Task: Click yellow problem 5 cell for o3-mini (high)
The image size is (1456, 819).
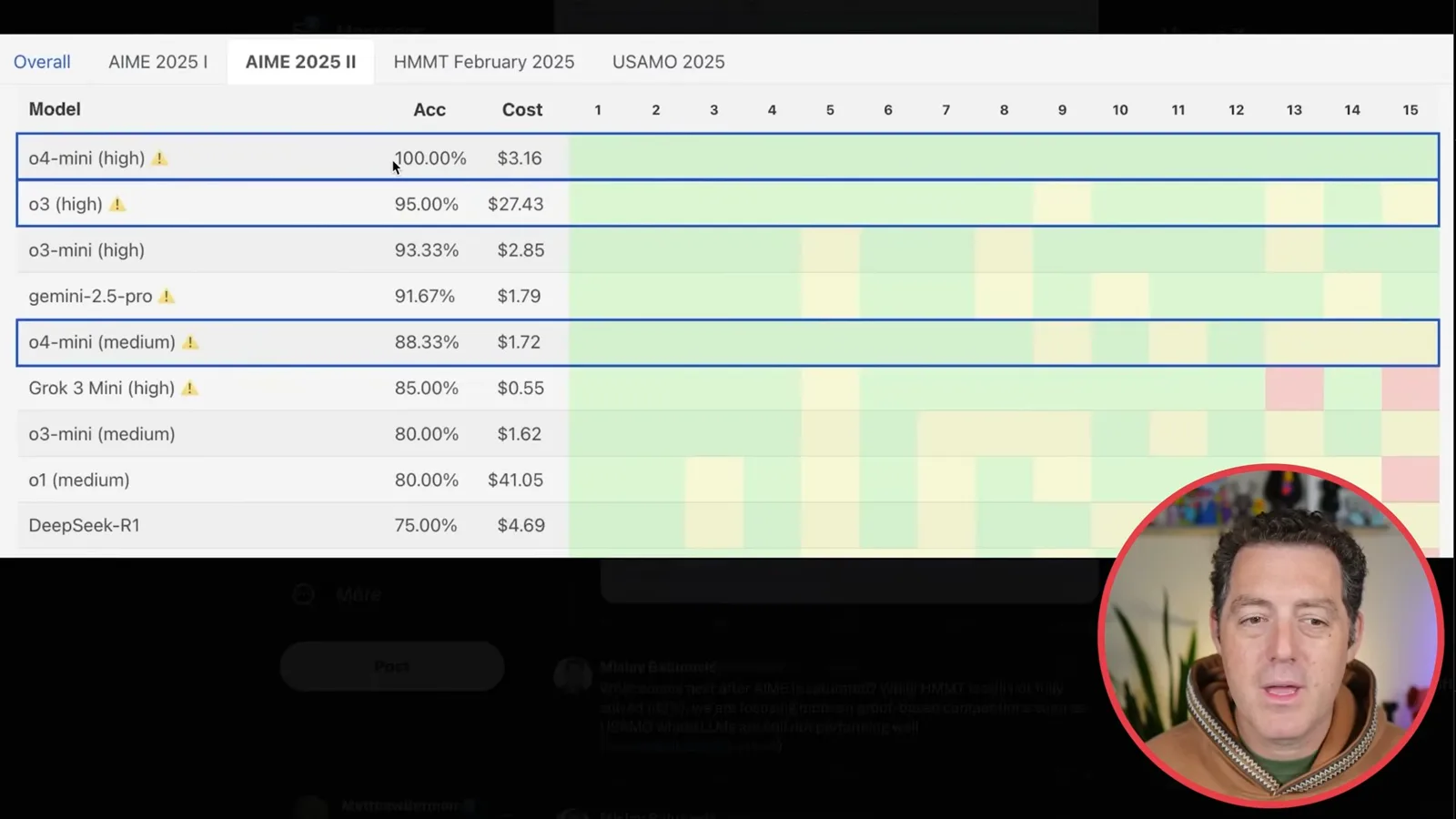Action: click(x=830, y=250)
